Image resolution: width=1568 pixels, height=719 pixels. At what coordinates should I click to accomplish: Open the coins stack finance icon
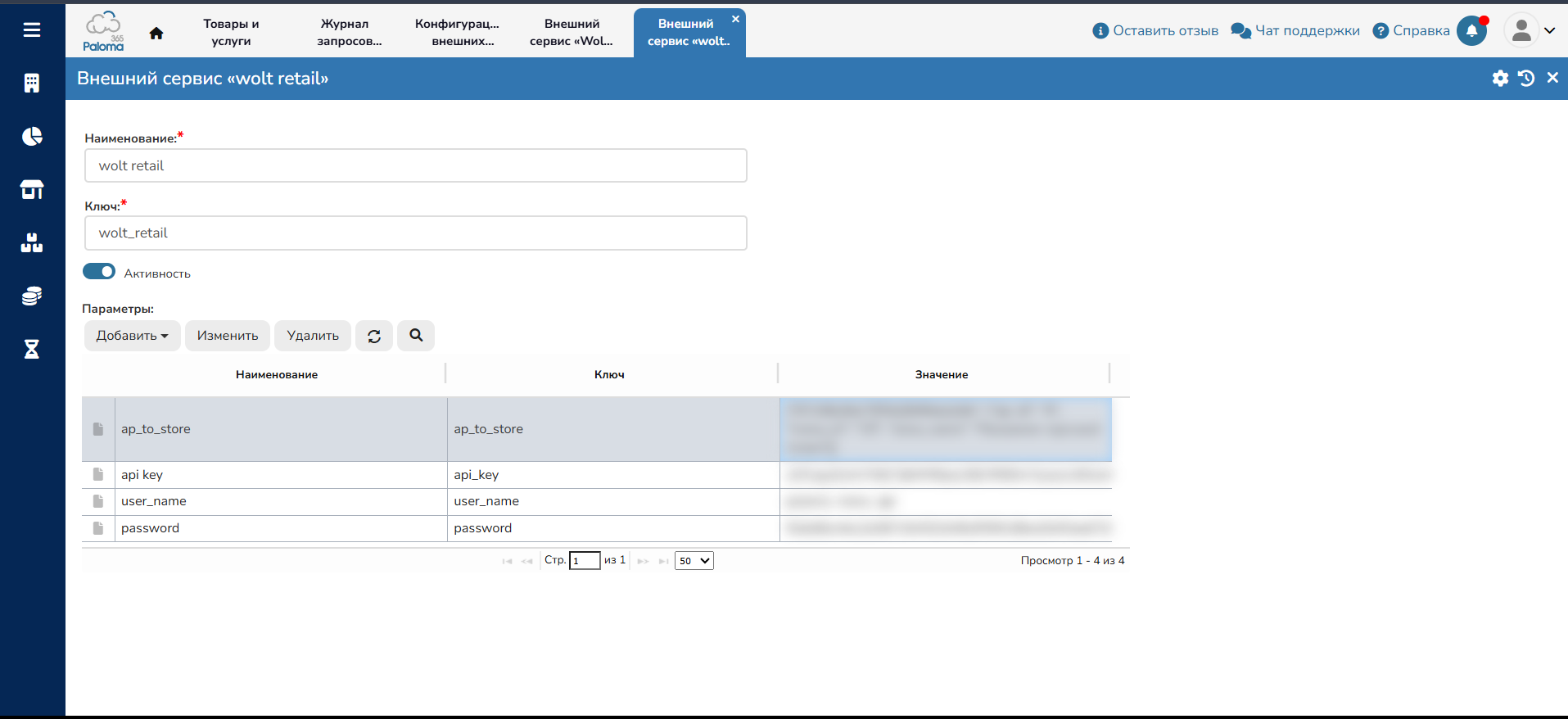[32, 296]
